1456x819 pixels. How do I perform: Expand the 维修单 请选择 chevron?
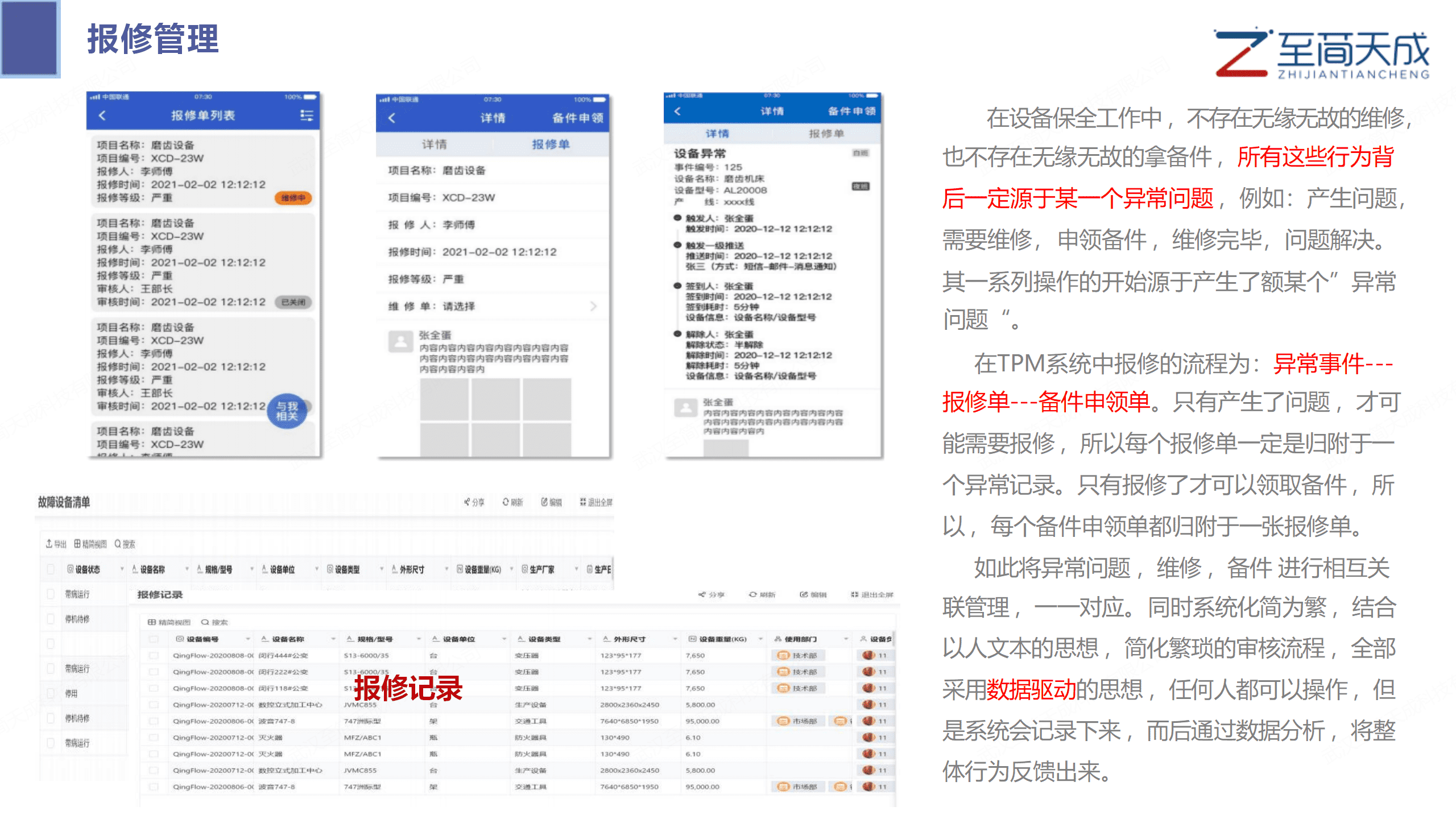[x=593, y=306]
